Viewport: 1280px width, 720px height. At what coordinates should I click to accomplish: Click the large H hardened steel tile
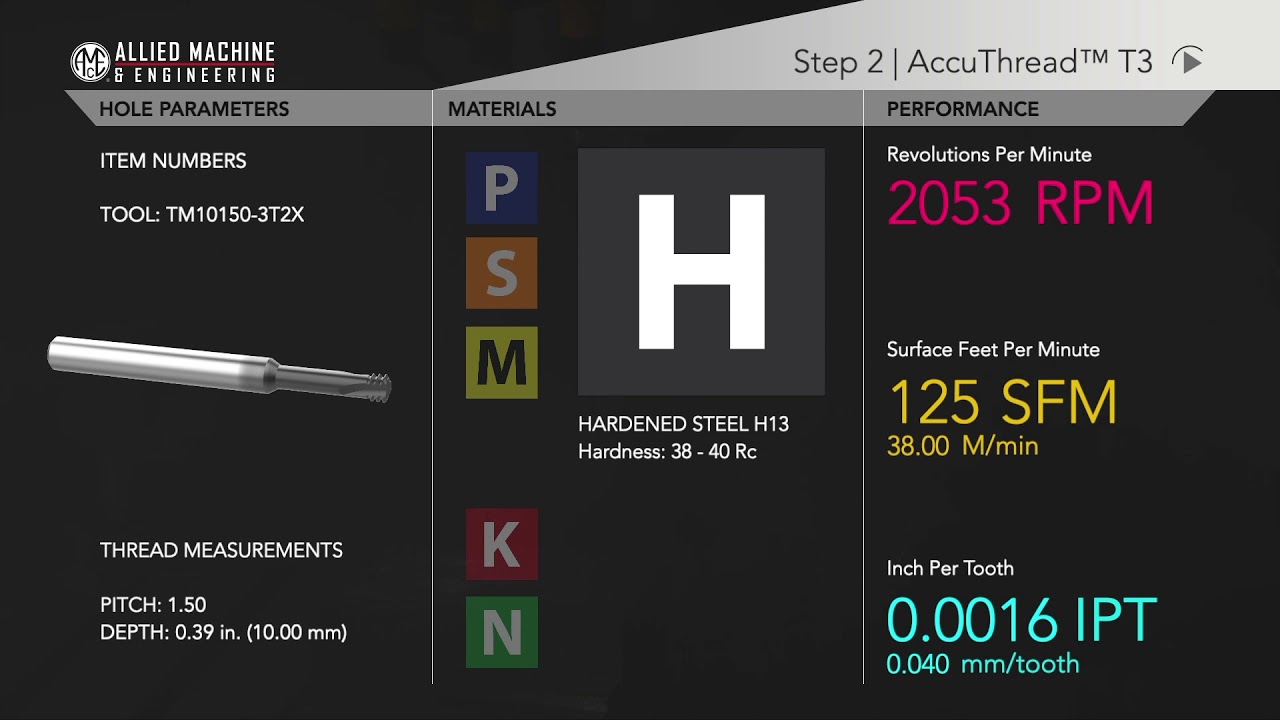tap(701, 272)
